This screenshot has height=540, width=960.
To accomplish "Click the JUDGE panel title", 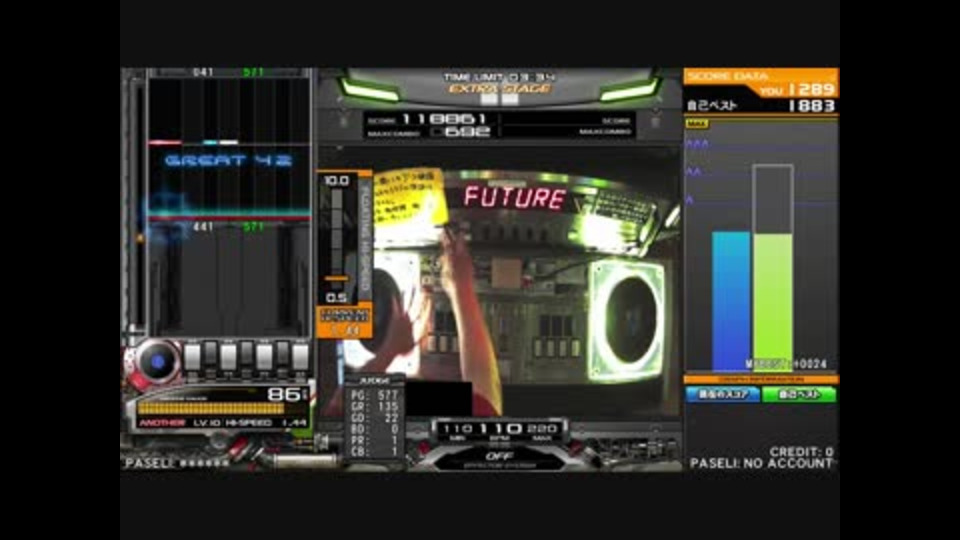I will click(374, 381).
